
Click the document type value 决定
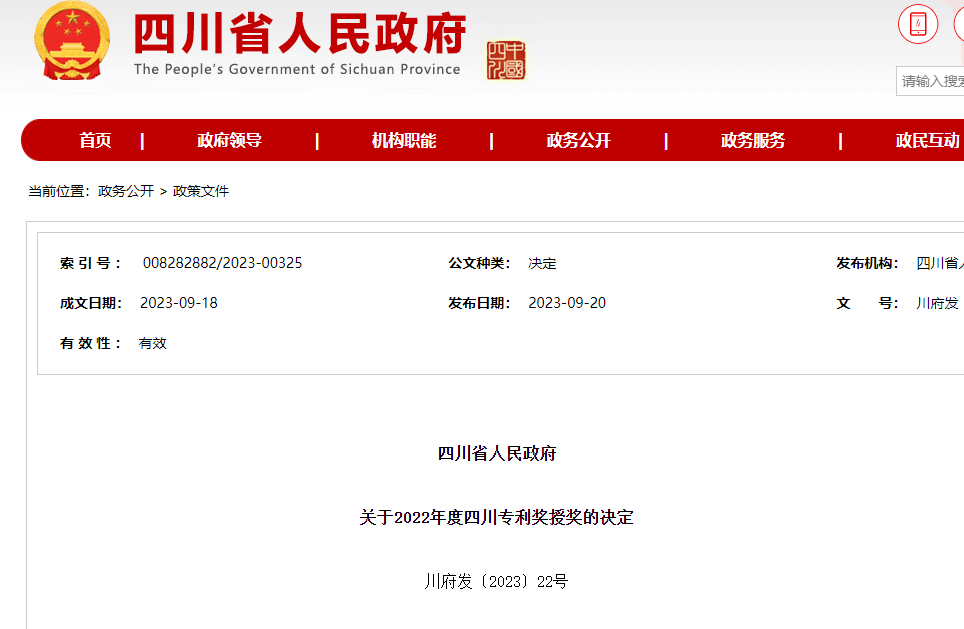pos(542,263)
